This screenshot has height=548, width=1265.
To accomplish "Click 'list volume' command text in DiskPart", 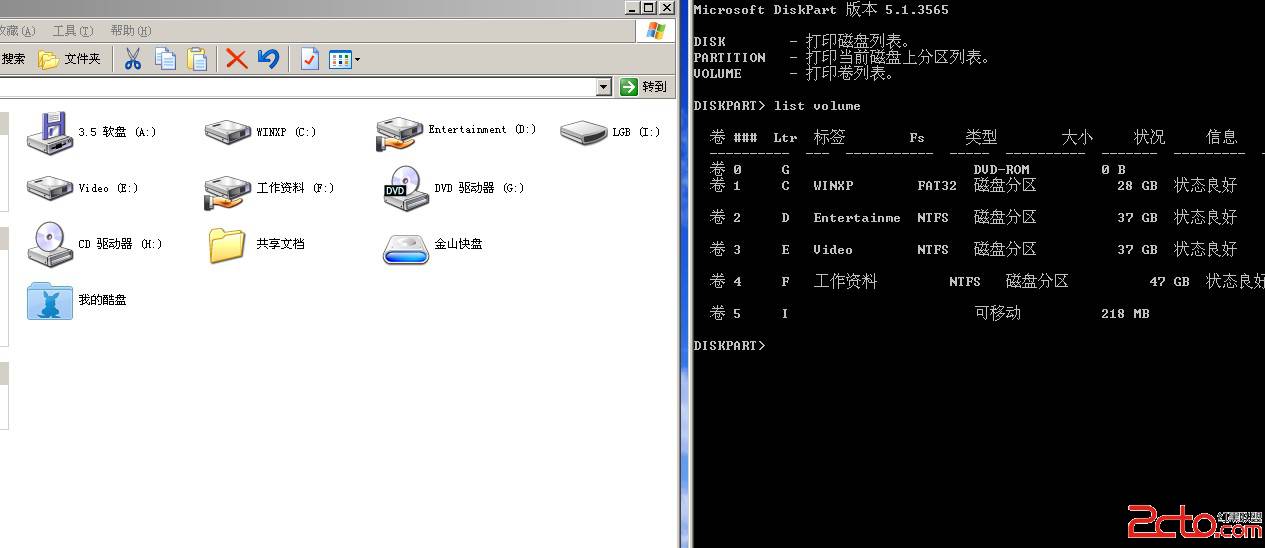I will pos(817,105).
